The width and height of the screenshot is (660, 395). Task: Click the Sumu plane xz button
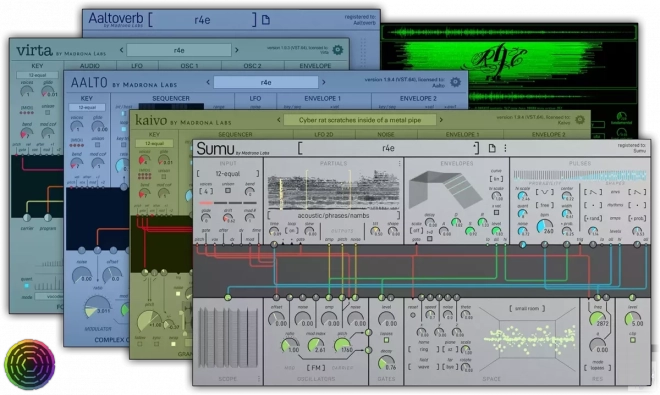tap(450, 350)
